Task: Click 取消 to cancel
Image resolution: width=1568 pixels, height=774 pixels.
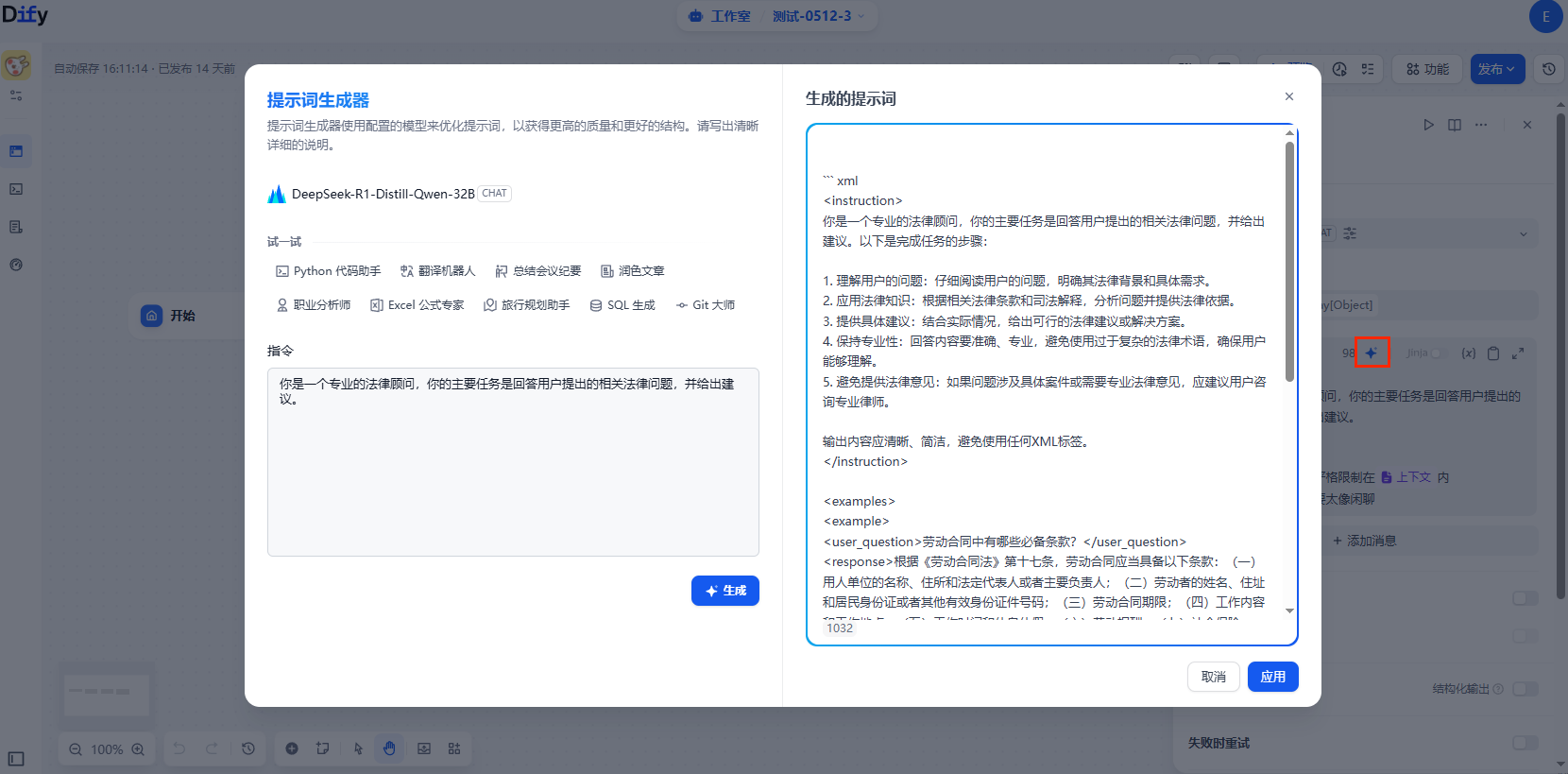Action: coord(1214,677)
